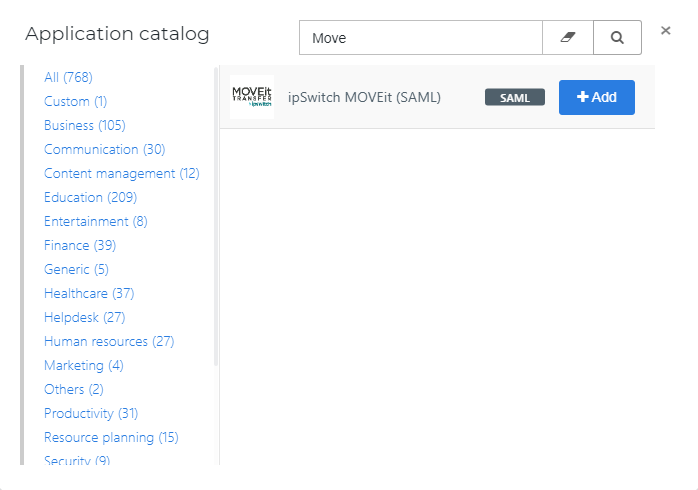Select the Productivity (31) category
The width and height of the screenshot is (698, 490).
pyautogui.click(x=91, y=414)
